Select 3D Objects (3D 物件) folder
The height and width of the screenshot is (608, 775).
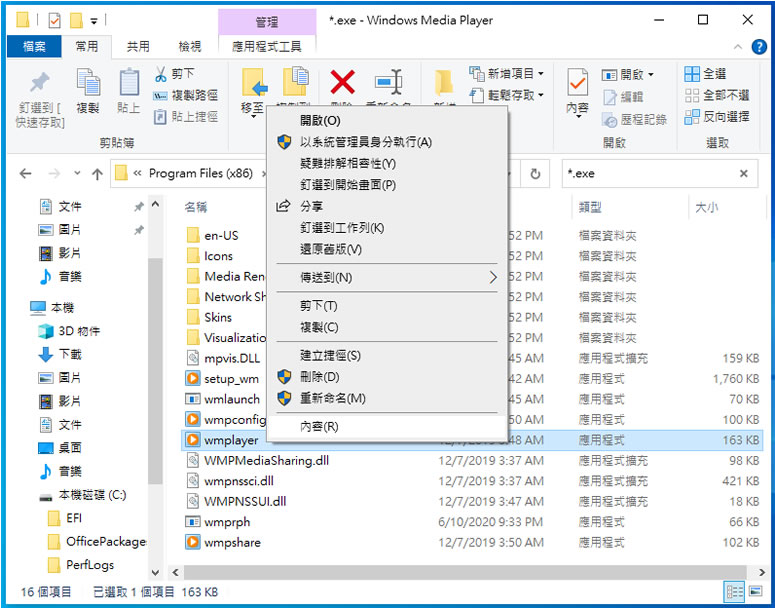pyautogui.click(x=69, y=331)
